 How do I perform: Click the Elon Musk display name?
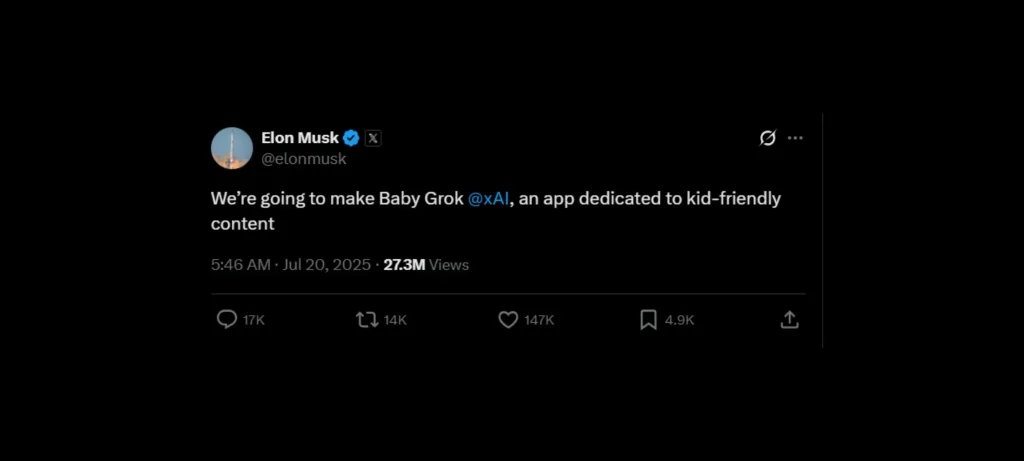(299, 138)
